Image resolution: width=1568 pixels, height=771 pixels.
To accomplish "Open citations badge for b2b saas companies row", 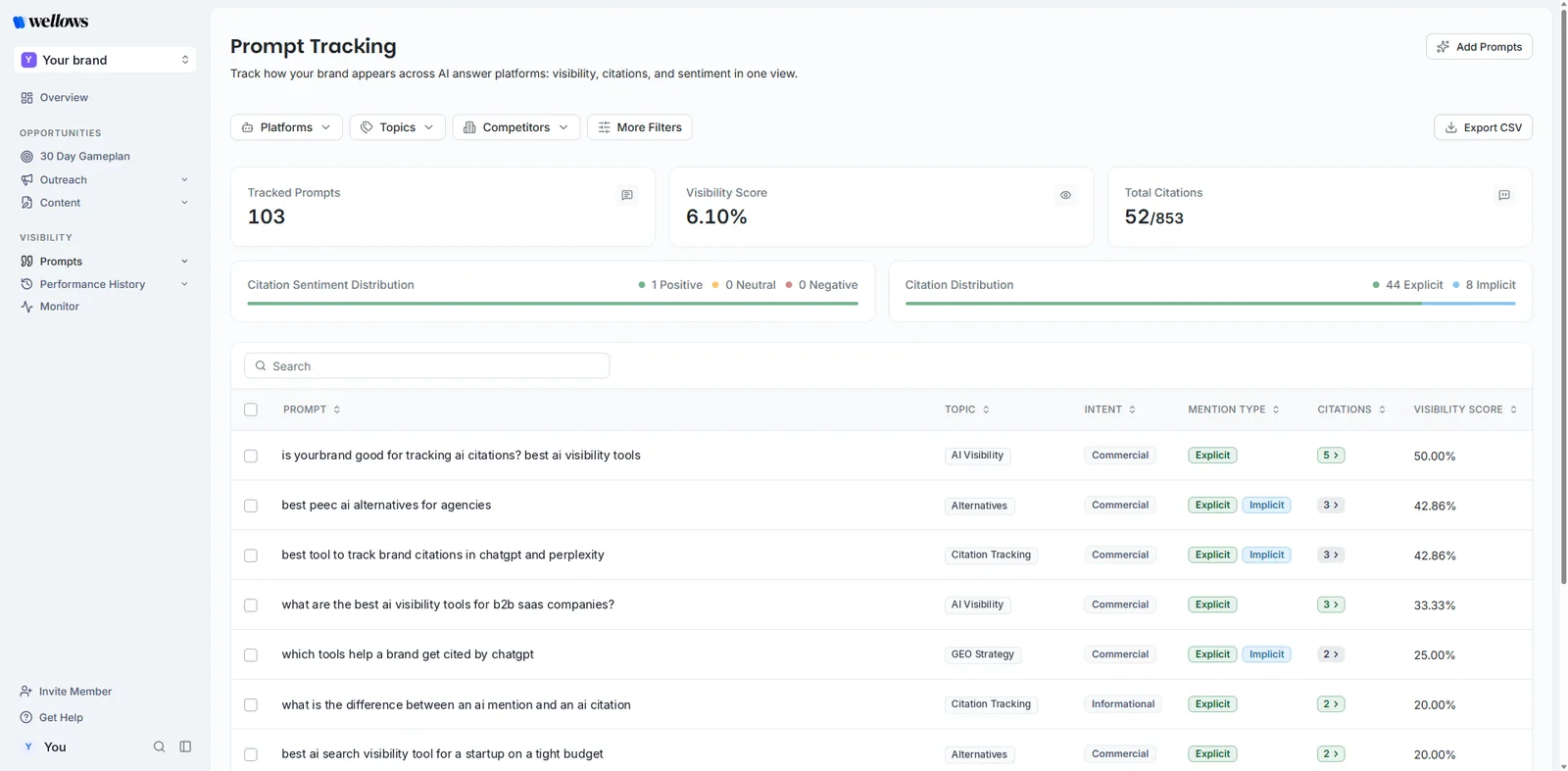I will [1331, 604].
